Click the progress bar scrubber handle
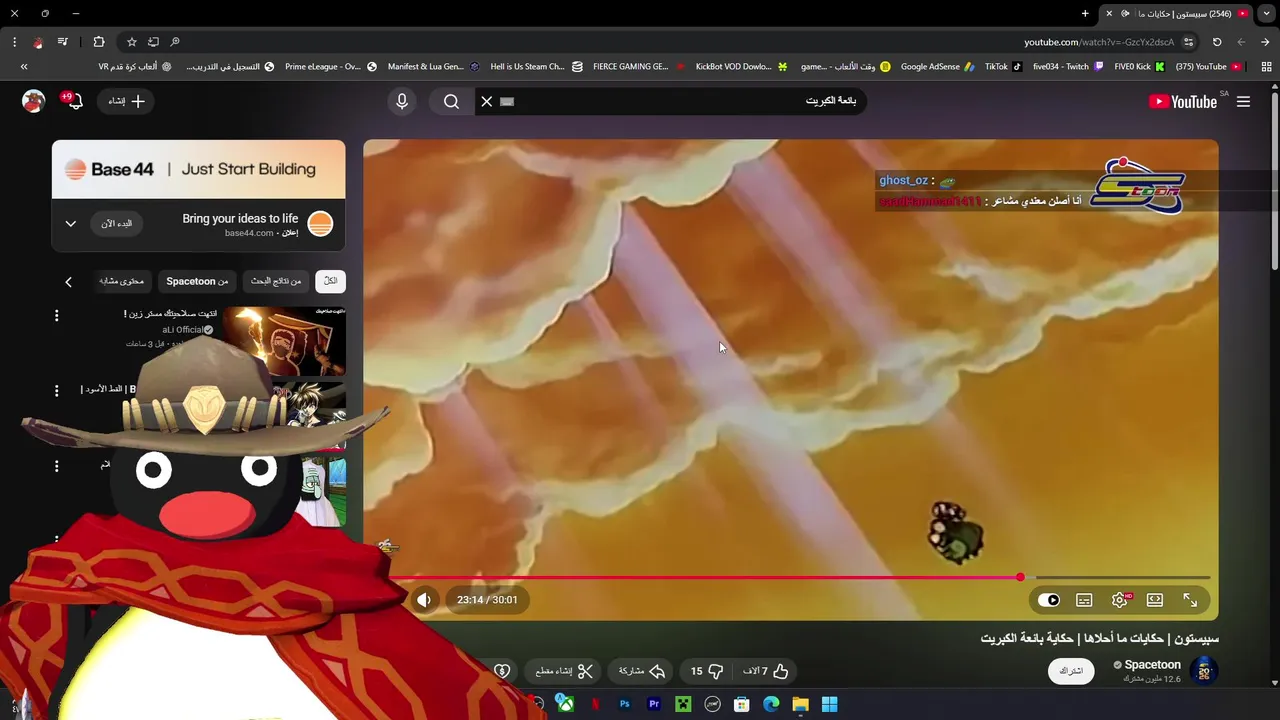This screenshot has height=720, width=1280. coord(1020,577)
